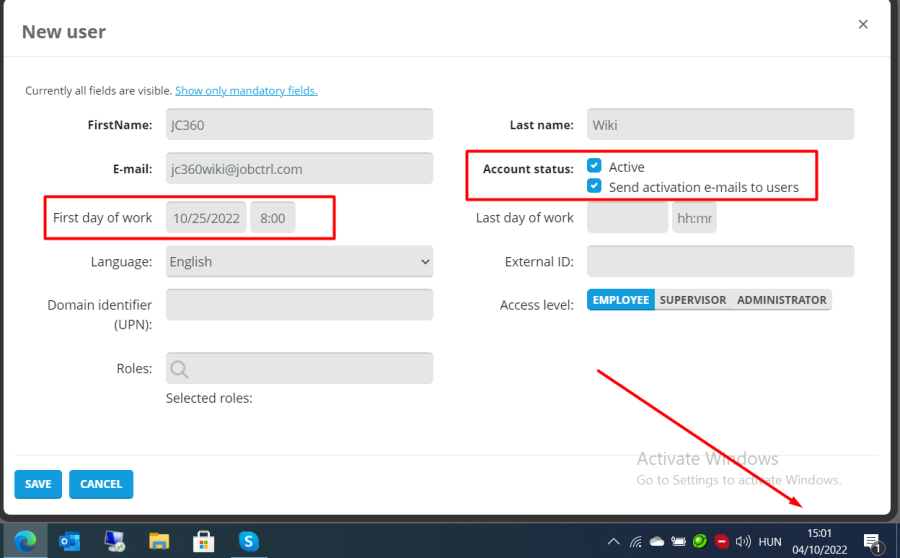Open Skype from the taskbar
The width and height of the screenshot is (900, 558).
pos(249,541)
